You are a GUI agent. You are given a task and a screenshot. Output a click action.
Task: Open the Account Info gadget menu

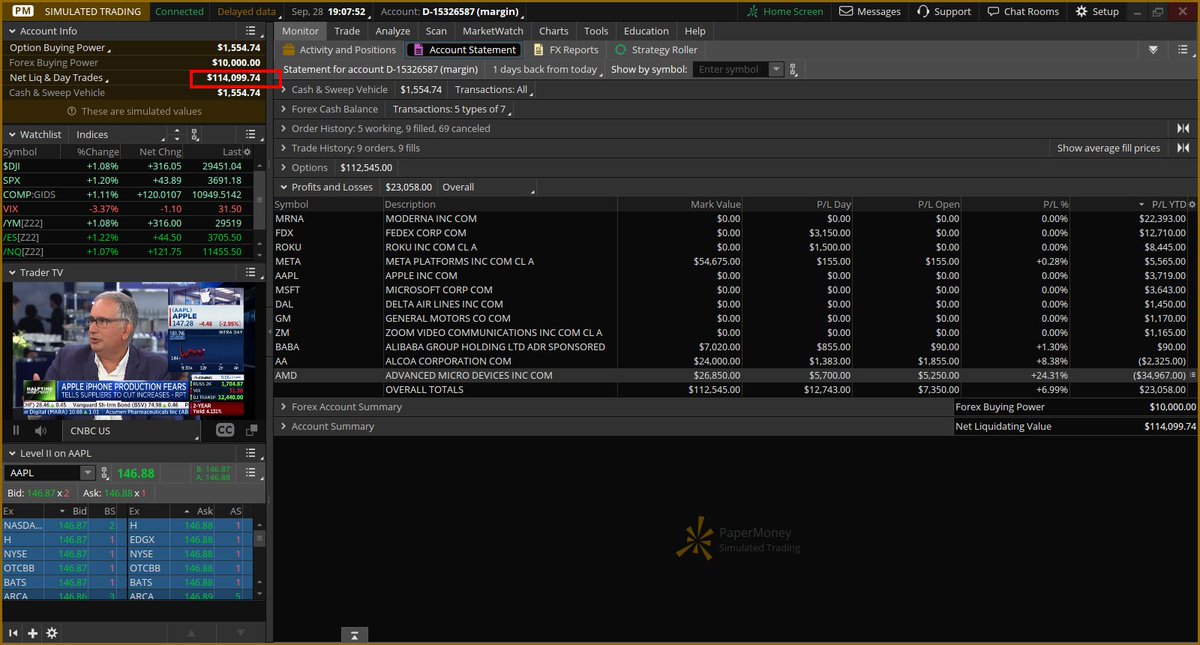click(252, 31)
